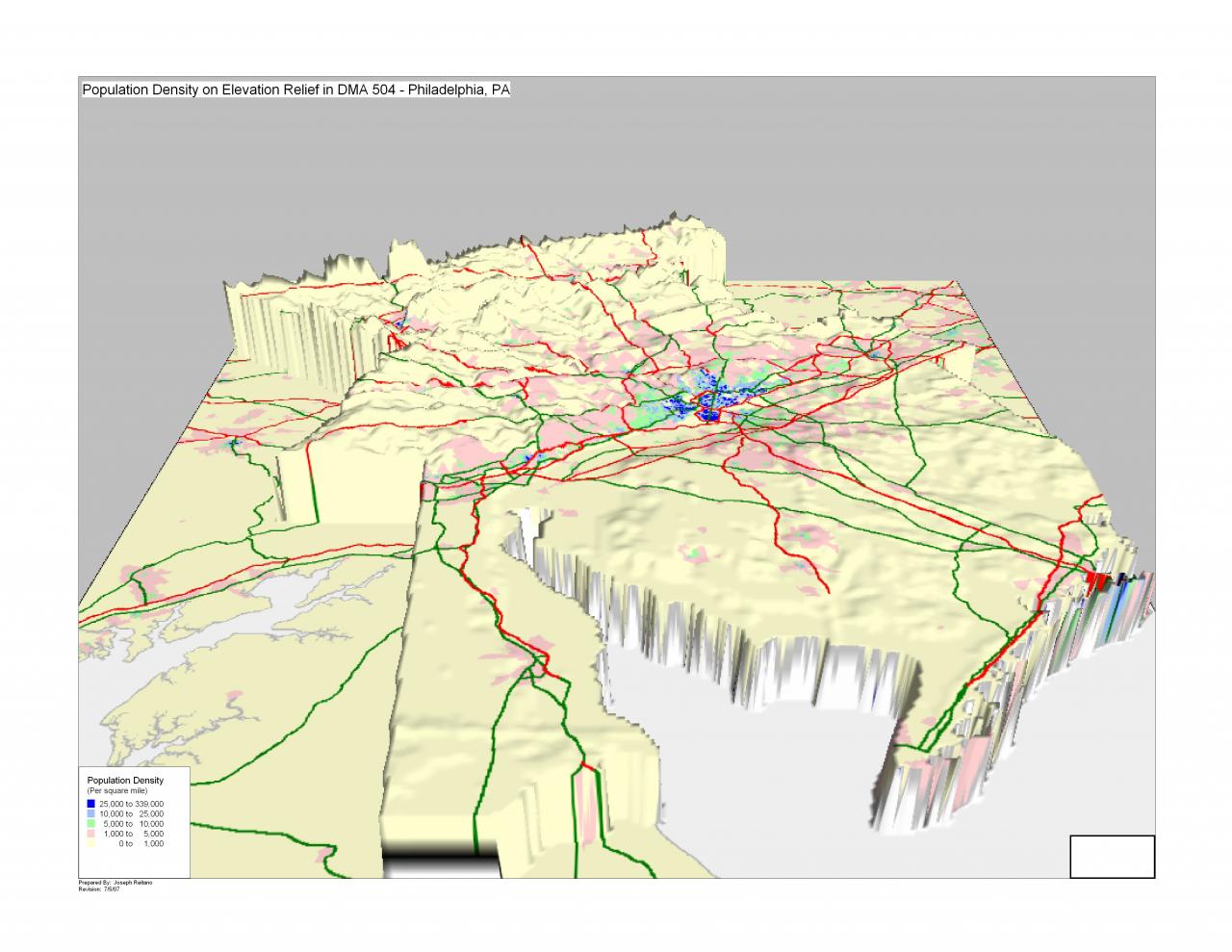Click the '0 to 1,000' legend label
This screenshot has height=952, width=1232.
[x=141, y=844]
